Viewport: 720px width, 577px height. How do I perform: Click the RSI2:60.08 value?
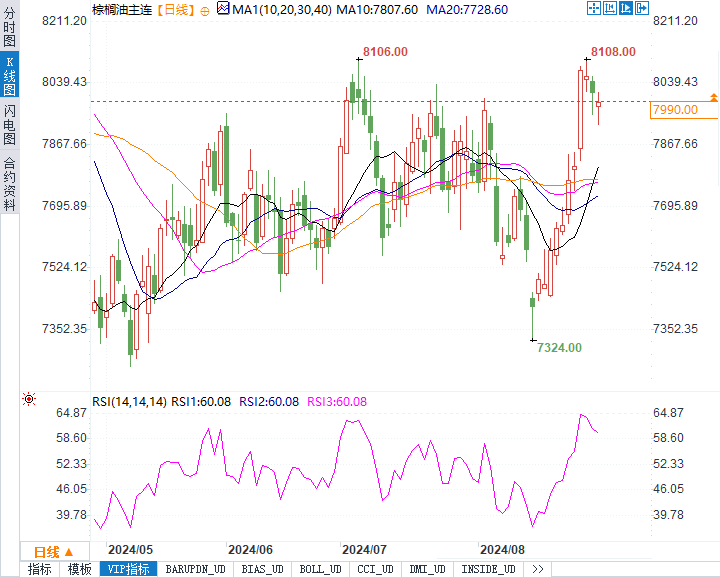tap(269, 402)
